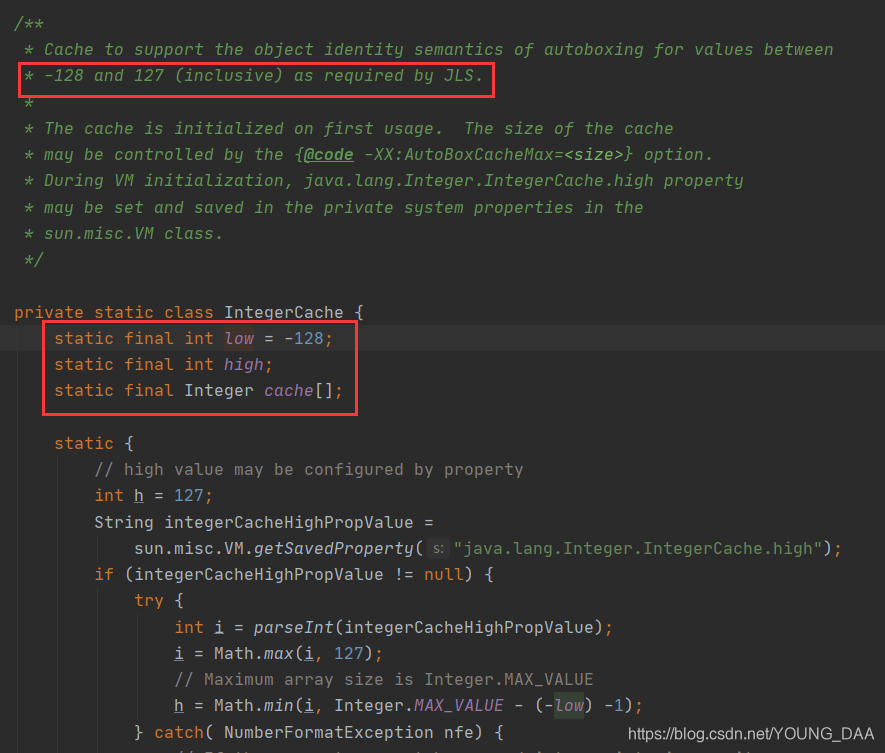Click the variable i in the parseInt line
This screenshot has width=885, height=753.
click(218, 628)
